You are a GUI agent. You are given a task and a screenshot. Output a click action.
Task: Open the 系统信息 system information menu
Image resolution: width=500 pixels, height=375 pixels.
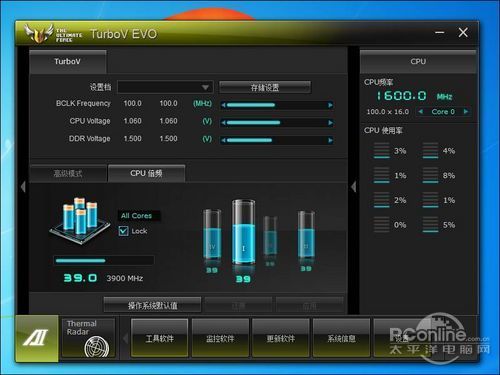tap(341, 338)
